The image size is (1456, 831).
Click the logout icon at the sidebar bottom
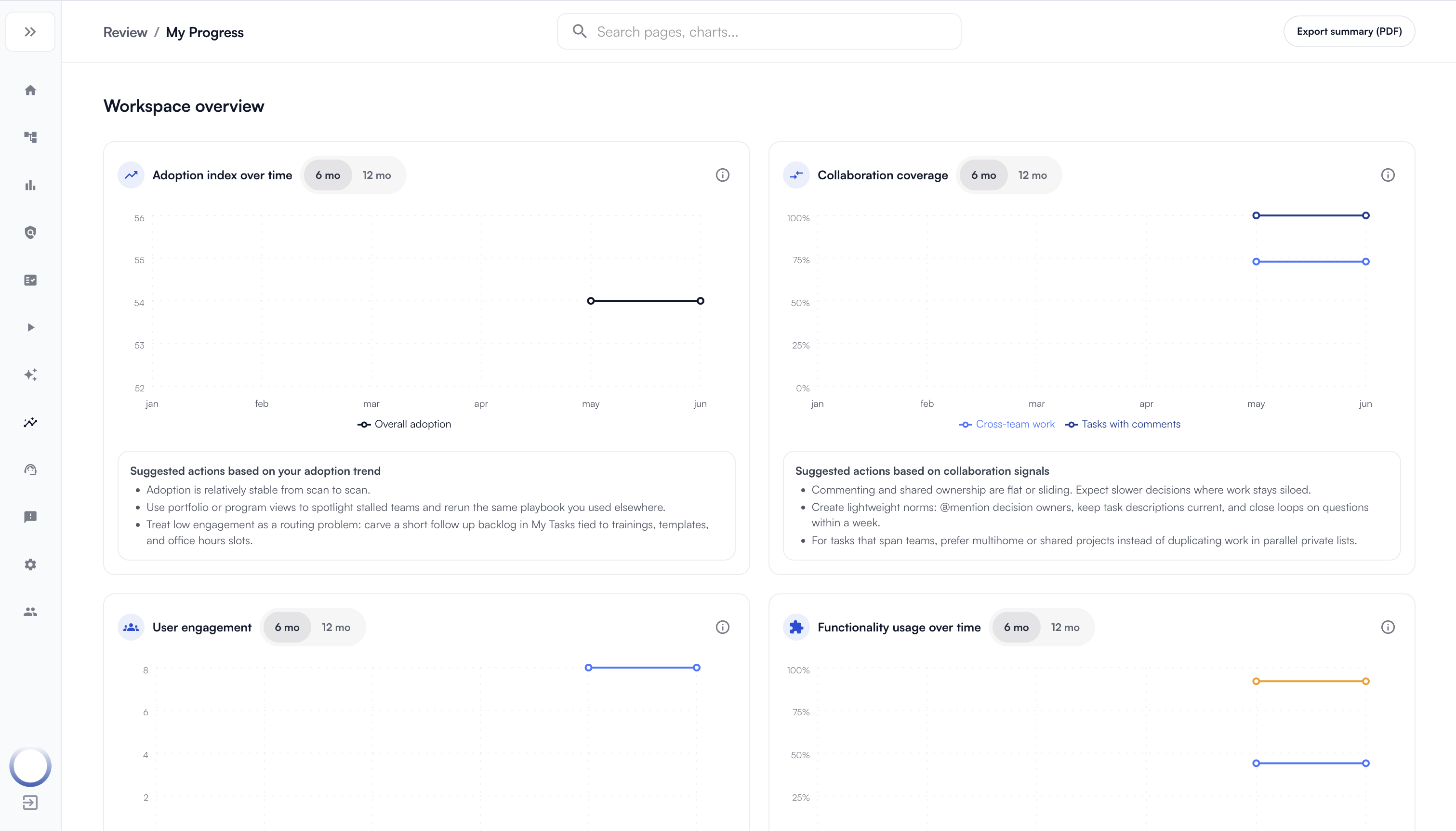coord(30,803)
